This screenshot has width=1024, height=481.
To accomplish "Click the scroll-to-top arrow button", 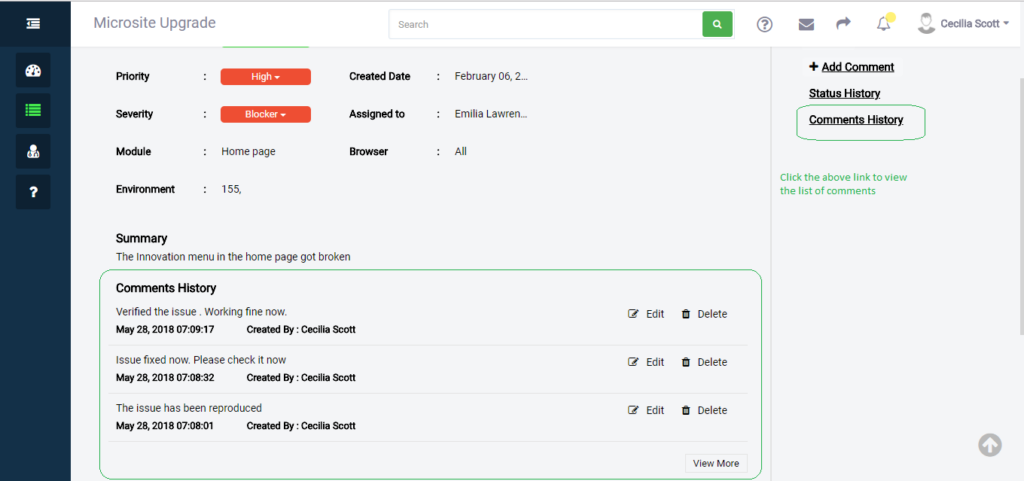I will [x=990, y=445].
